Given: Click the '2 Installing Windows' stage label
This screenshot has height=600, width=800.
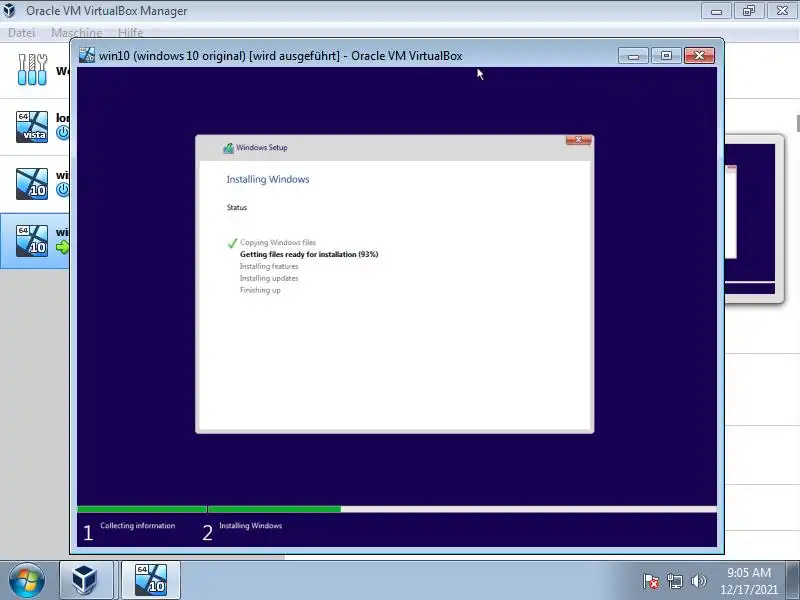Looking at the screenshot, I should click(x=242, y=531).
